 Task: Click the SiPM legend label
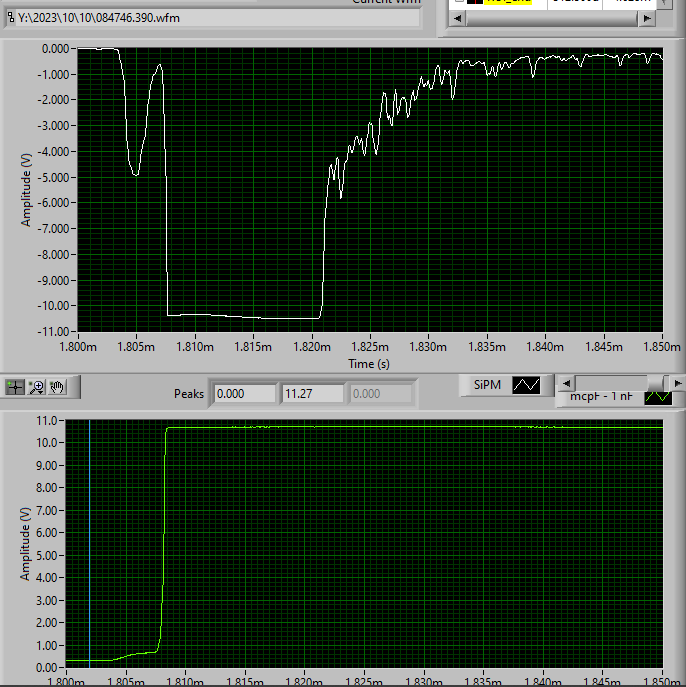(487, 385)
